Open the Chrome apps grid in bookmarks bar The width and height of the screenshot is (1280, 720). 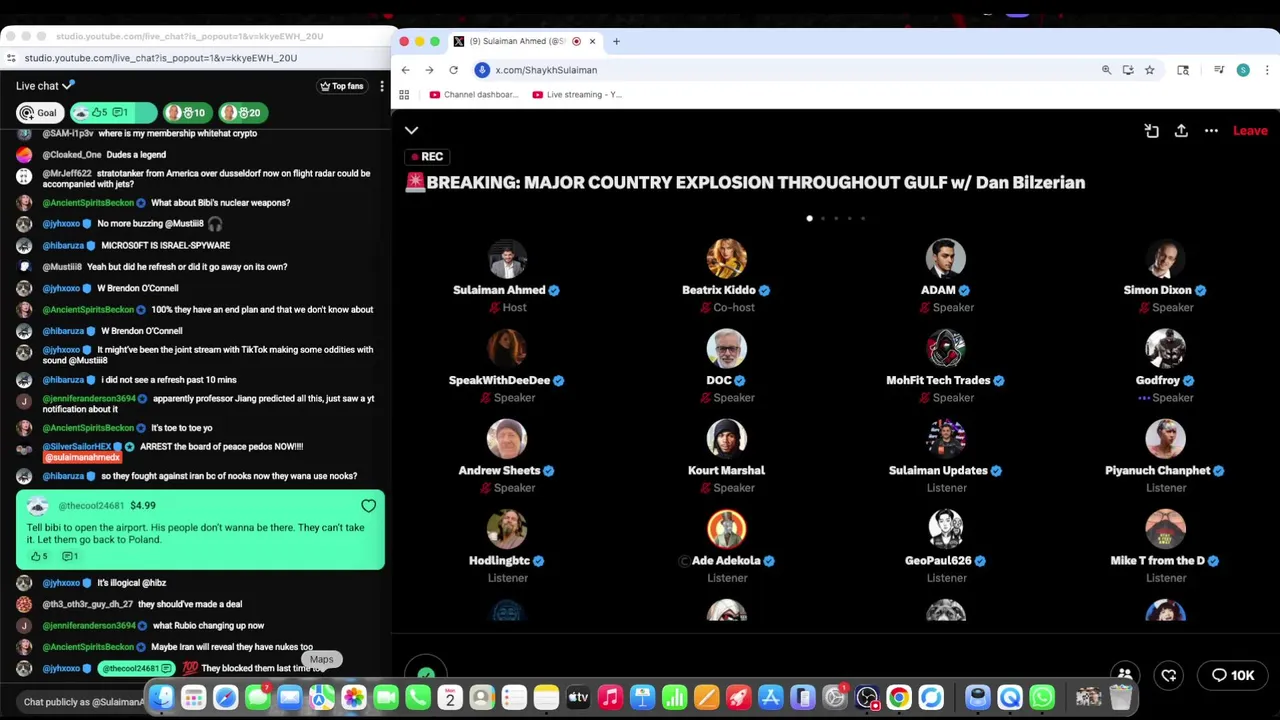pyautogui.click(x=404, y=95)
